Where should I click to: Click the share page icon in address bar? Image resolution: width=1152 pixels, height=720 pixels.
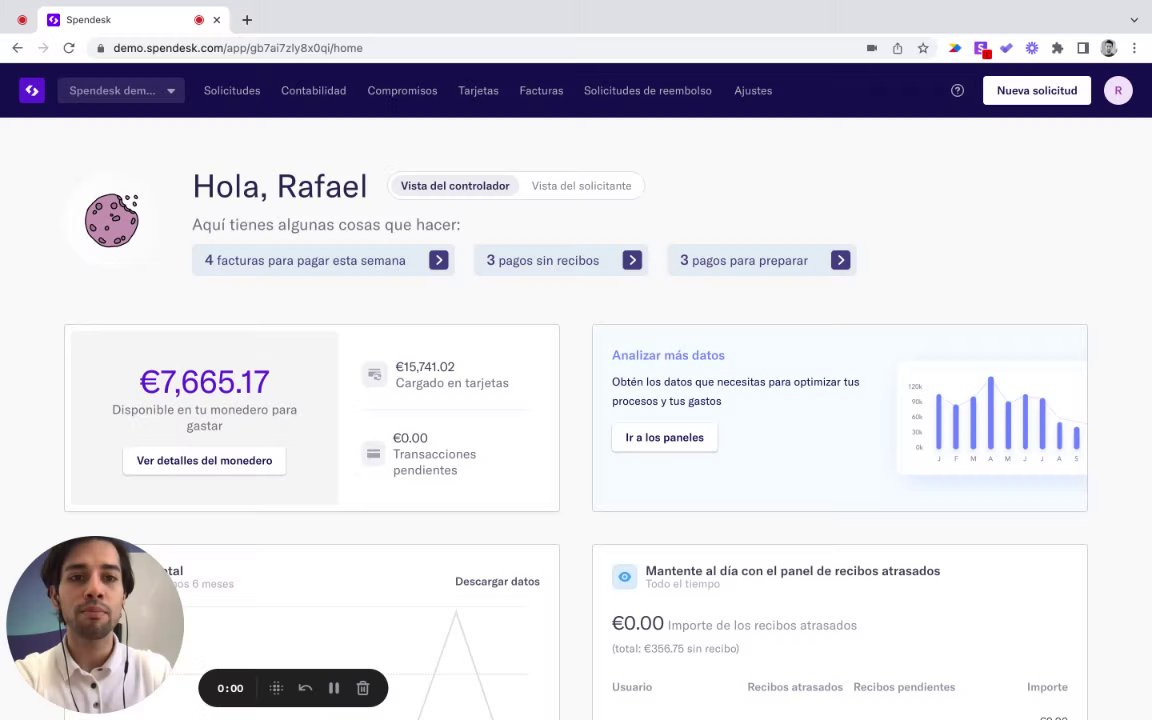[x=897, y=48]
